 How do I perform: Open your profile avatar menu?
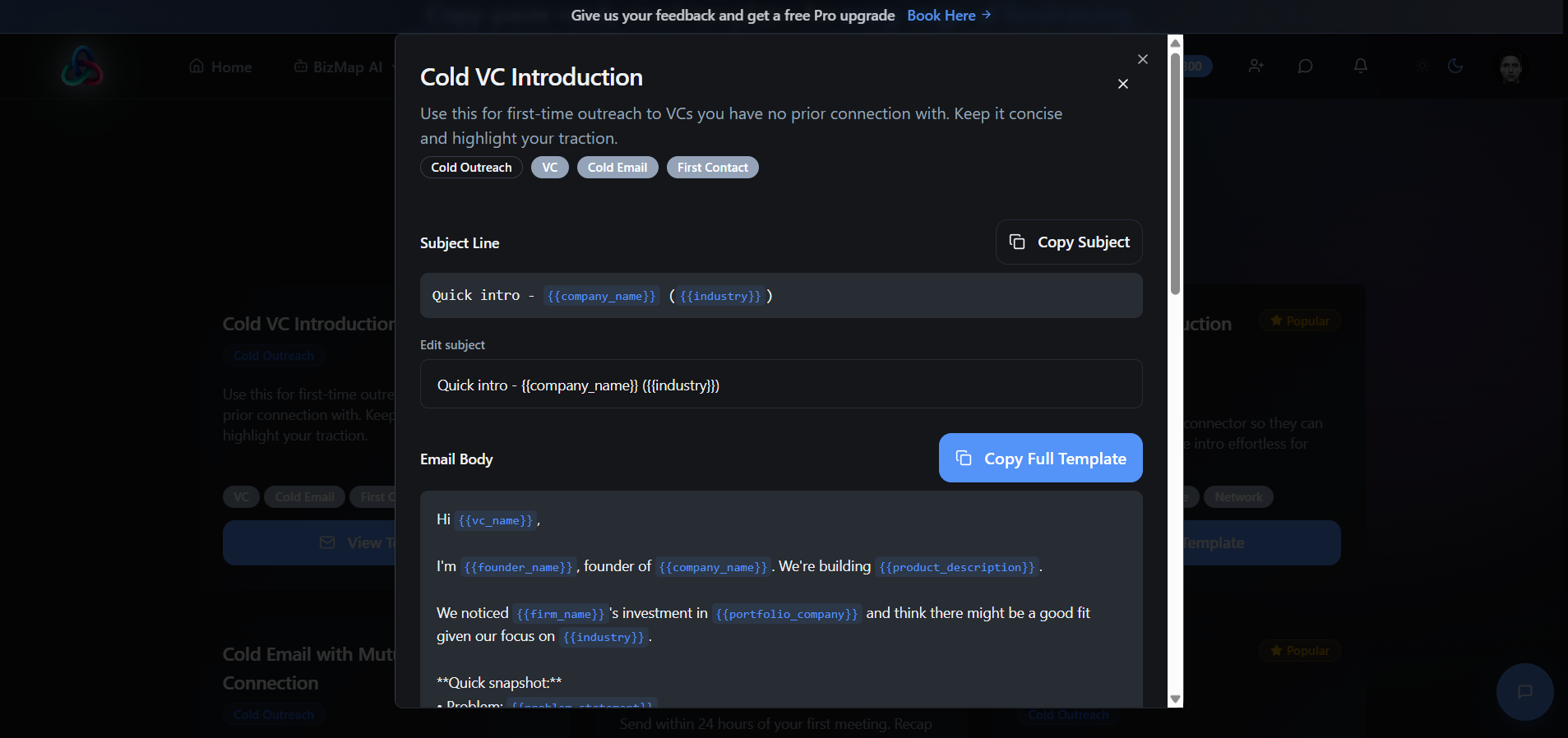click(1510, 67)
